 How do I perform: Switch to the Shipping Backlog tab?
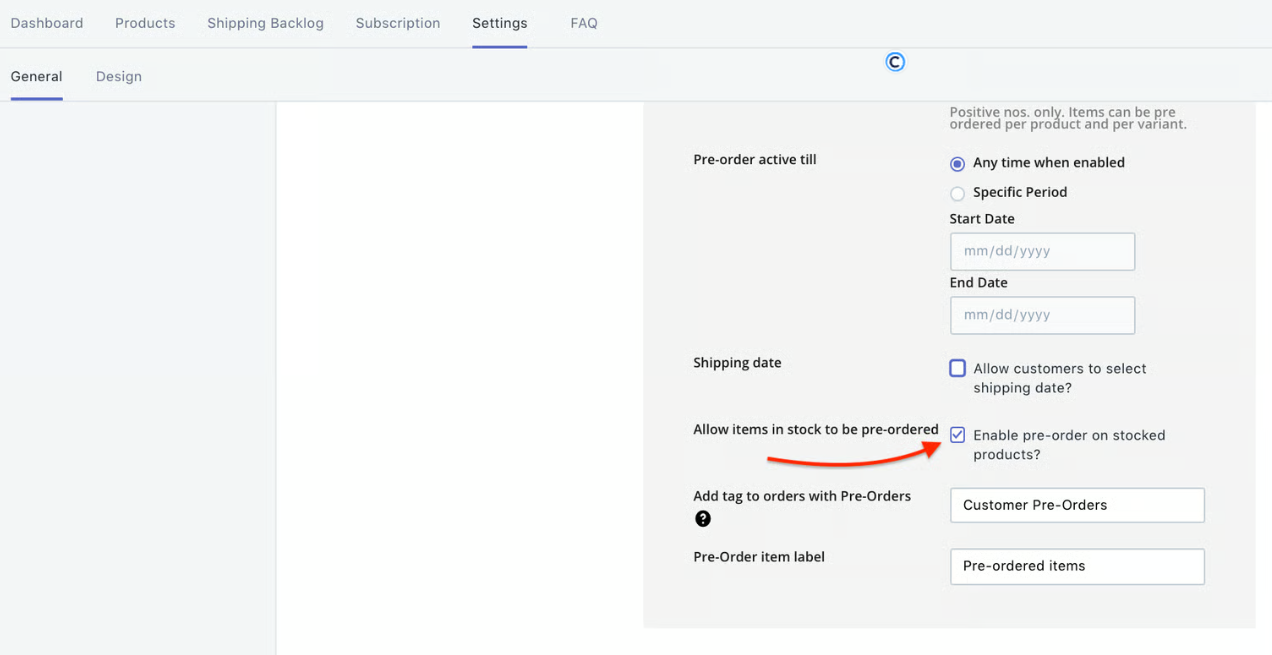(265, 23)
